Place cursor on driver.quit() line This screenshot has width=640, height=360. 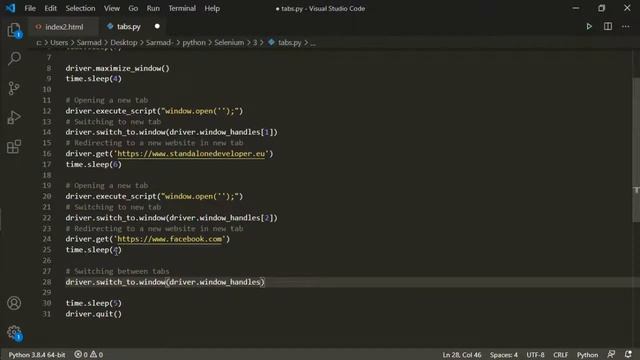point(93,314)
